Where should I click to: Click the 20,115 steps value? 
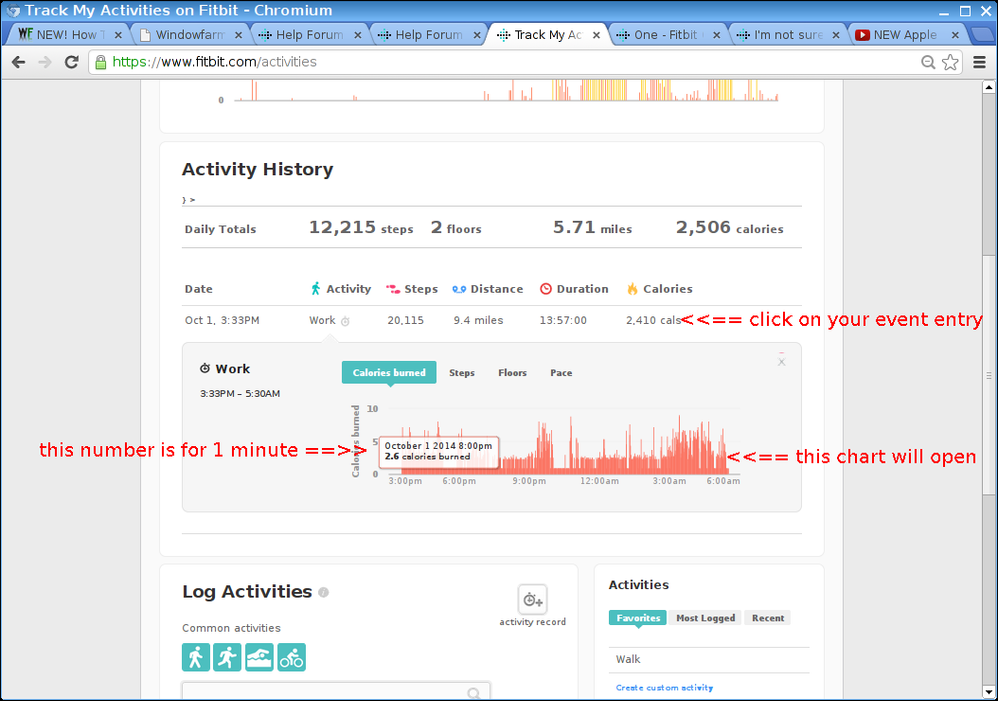[x=405, y=320]
